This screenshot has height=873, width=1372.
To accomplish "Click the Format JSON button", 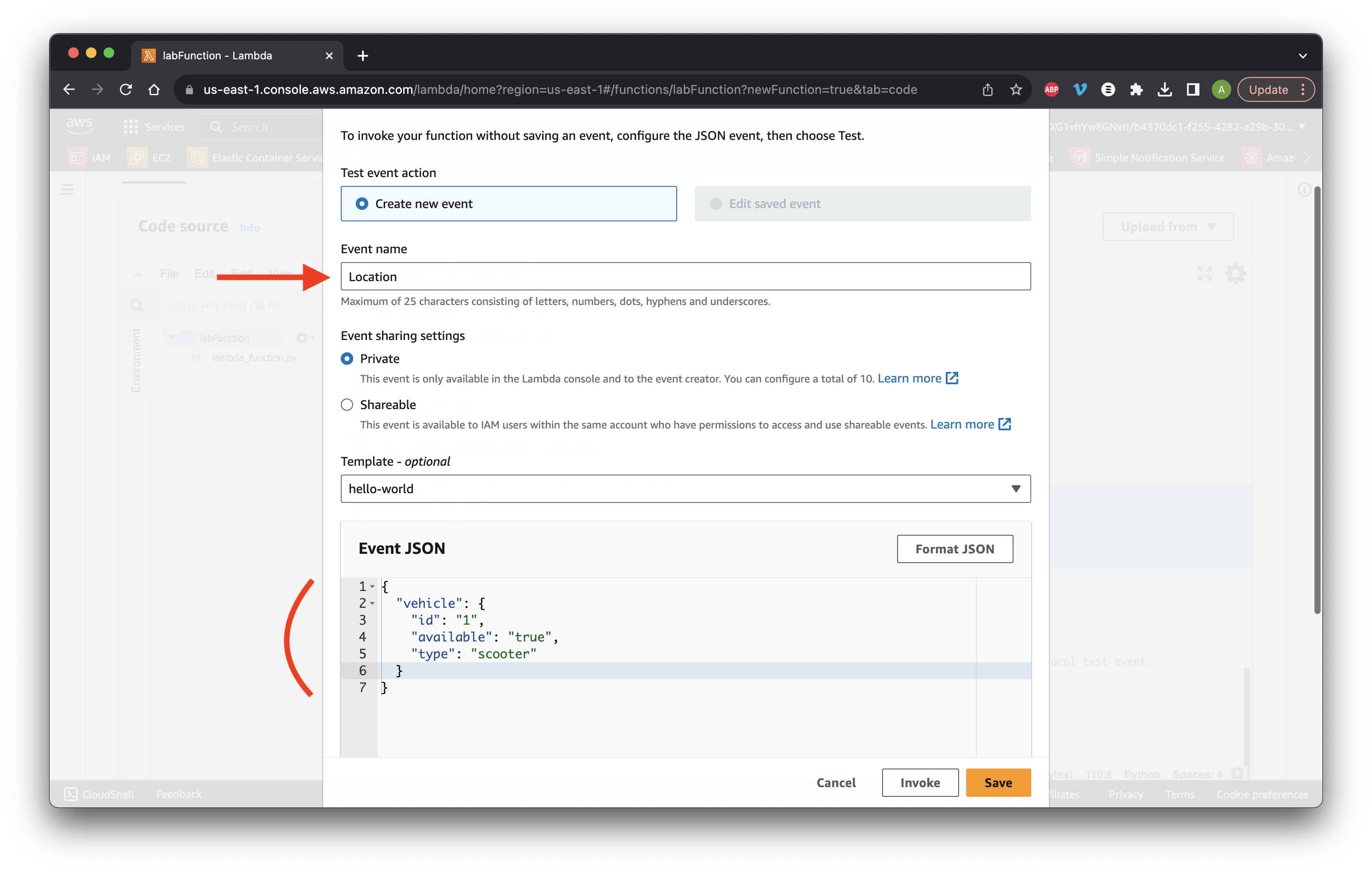I will (955, 549).
